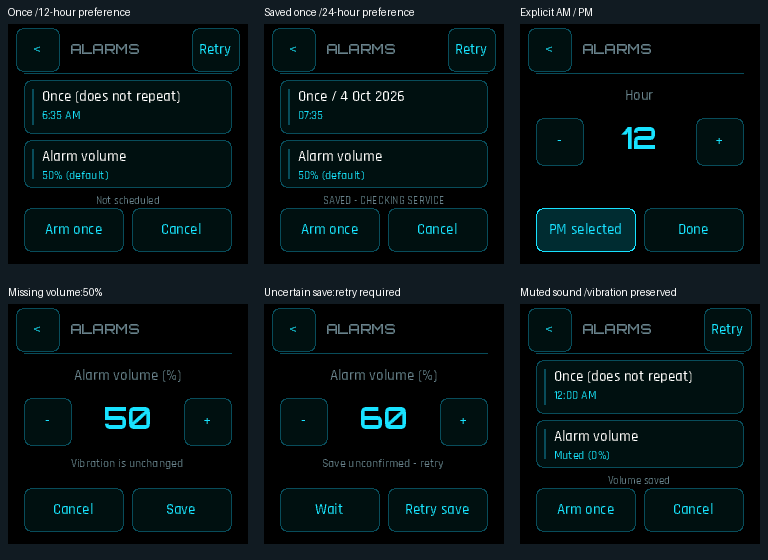Increase hour with plus button

720,142
